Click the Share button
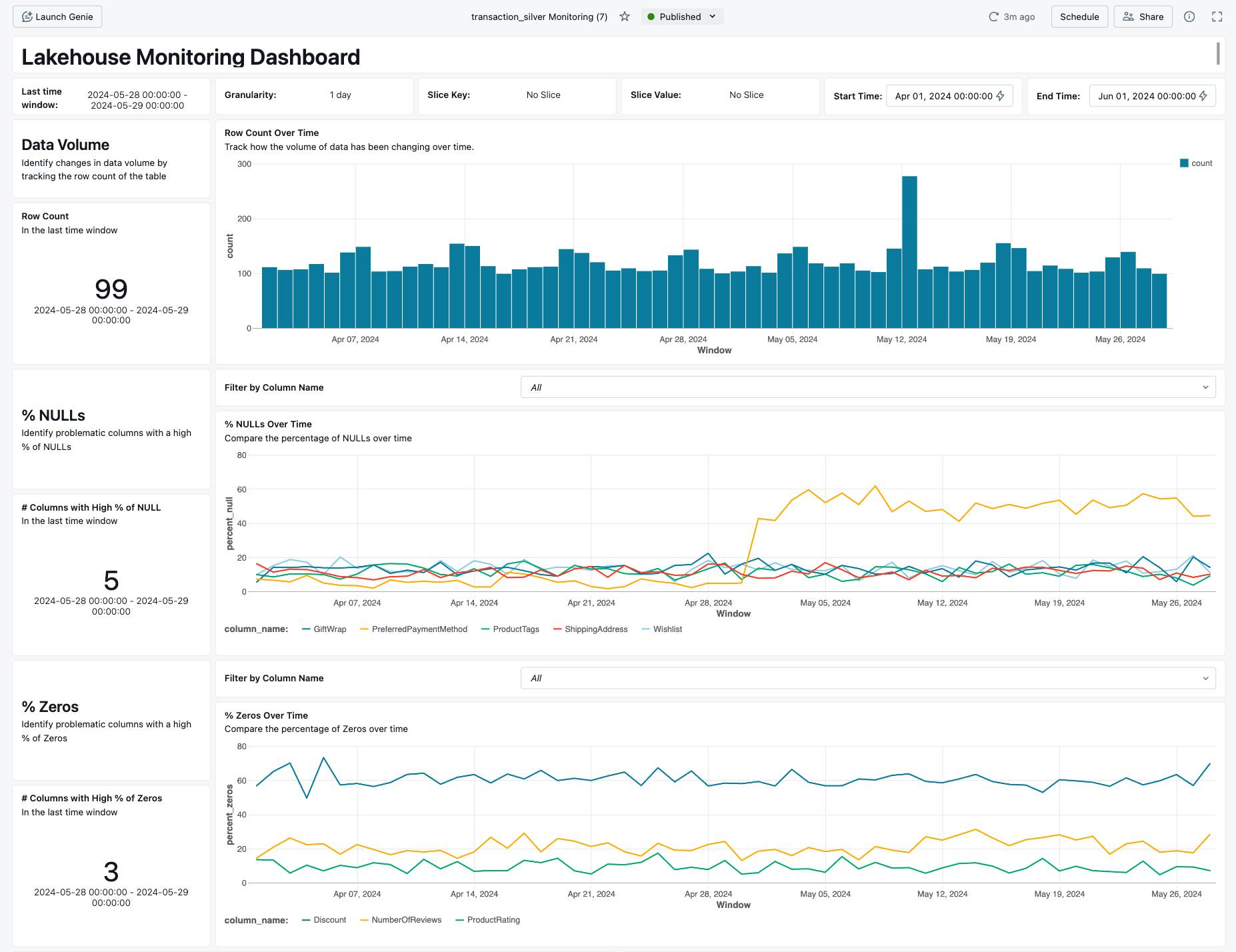 coord(1143,17)
